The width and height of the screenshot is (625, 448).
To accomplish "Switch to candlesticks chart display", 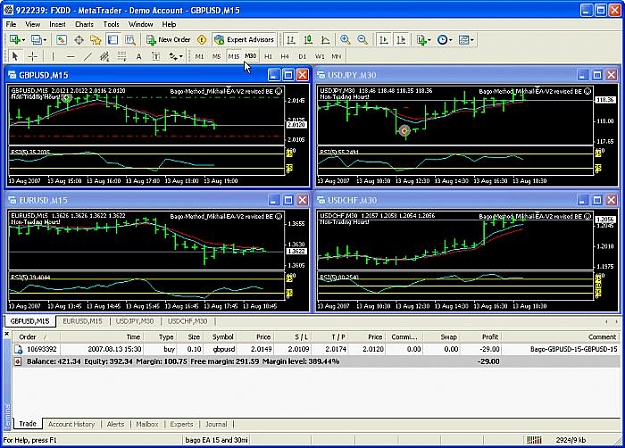I will [x=308, y=40].
